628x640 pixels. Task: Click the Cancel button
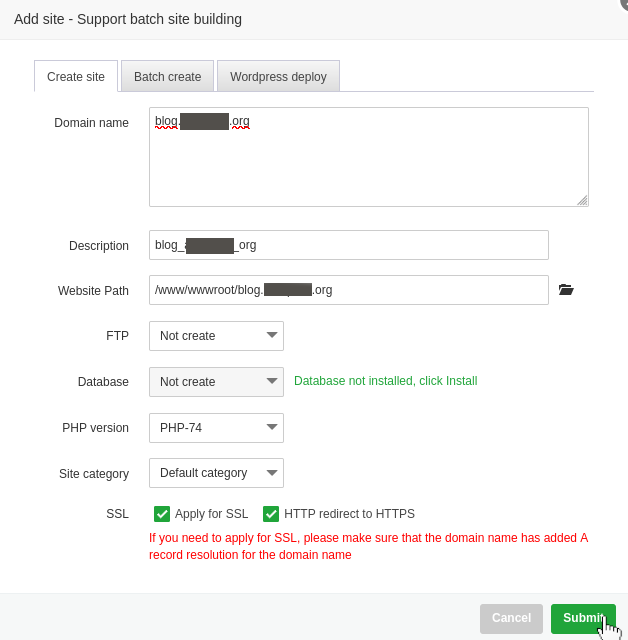click(511, 618)
